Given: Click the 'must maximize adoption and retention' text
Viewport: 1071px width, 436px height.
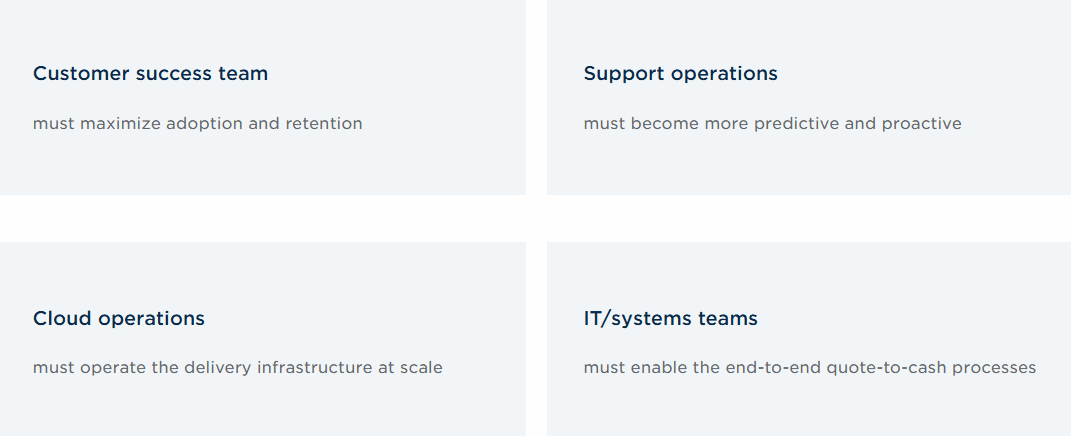Looking at the screenshot, I should point(197,124).
